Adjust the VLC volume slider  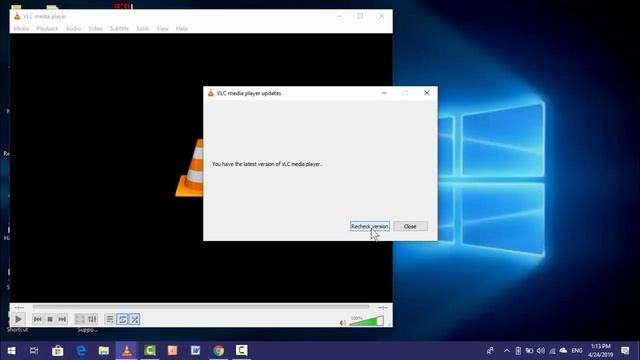click(367, 321)
